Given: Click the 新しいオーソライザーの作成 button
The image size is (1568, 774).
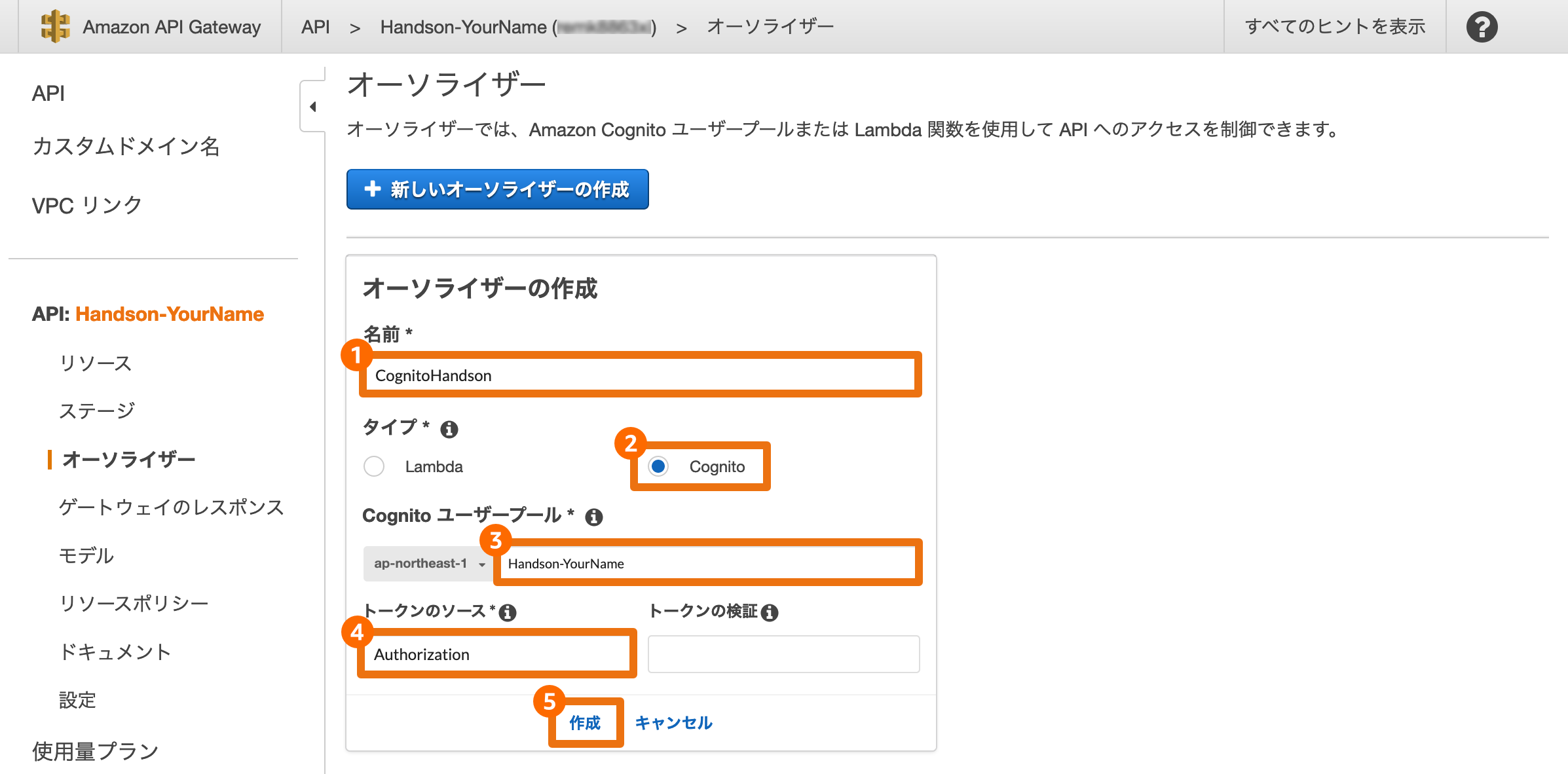Looking at the screenshot, I should click(x=498, y=189).
